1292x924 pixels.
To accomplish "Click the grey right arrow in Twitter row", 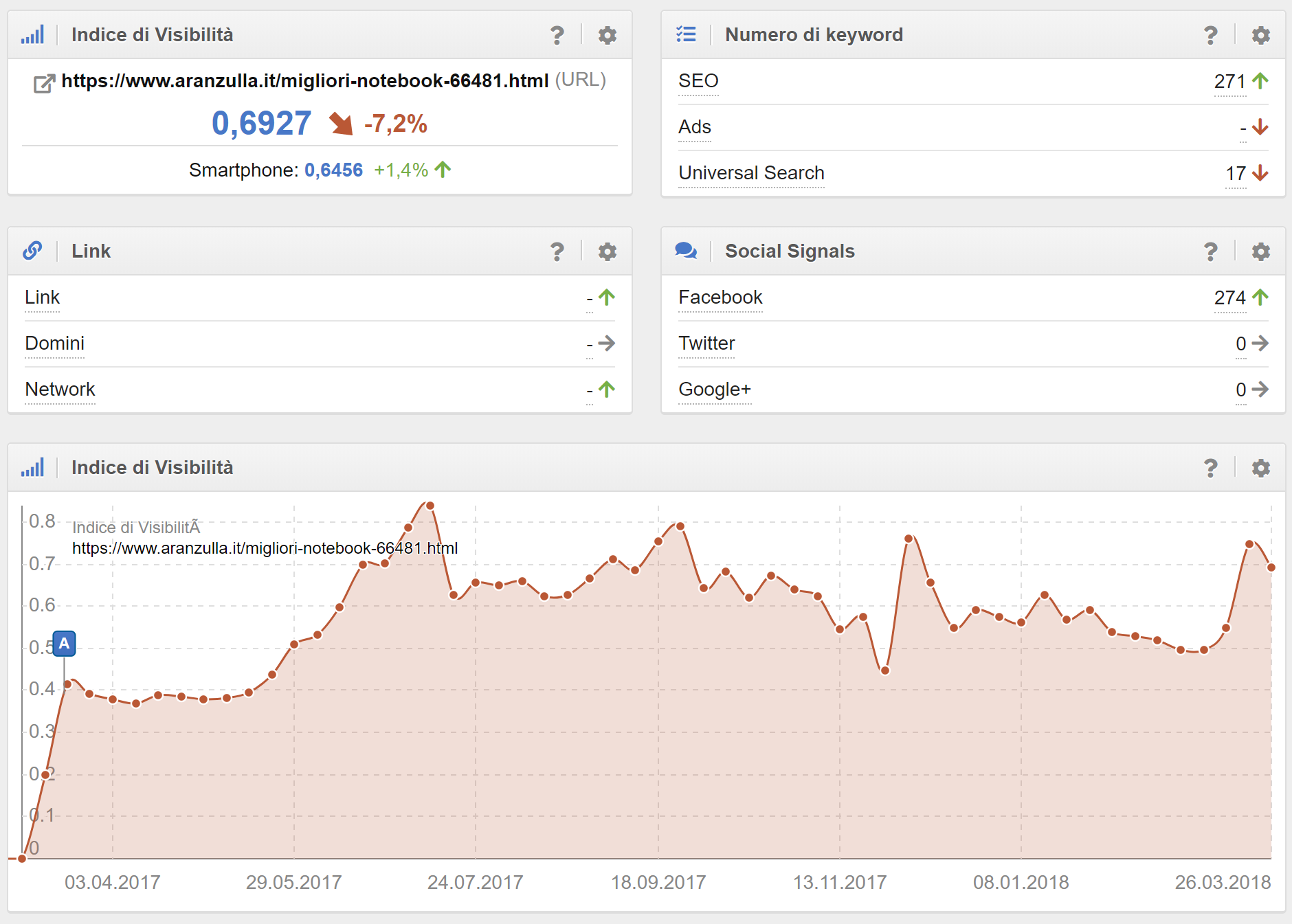I will [x=1260, y=343].
